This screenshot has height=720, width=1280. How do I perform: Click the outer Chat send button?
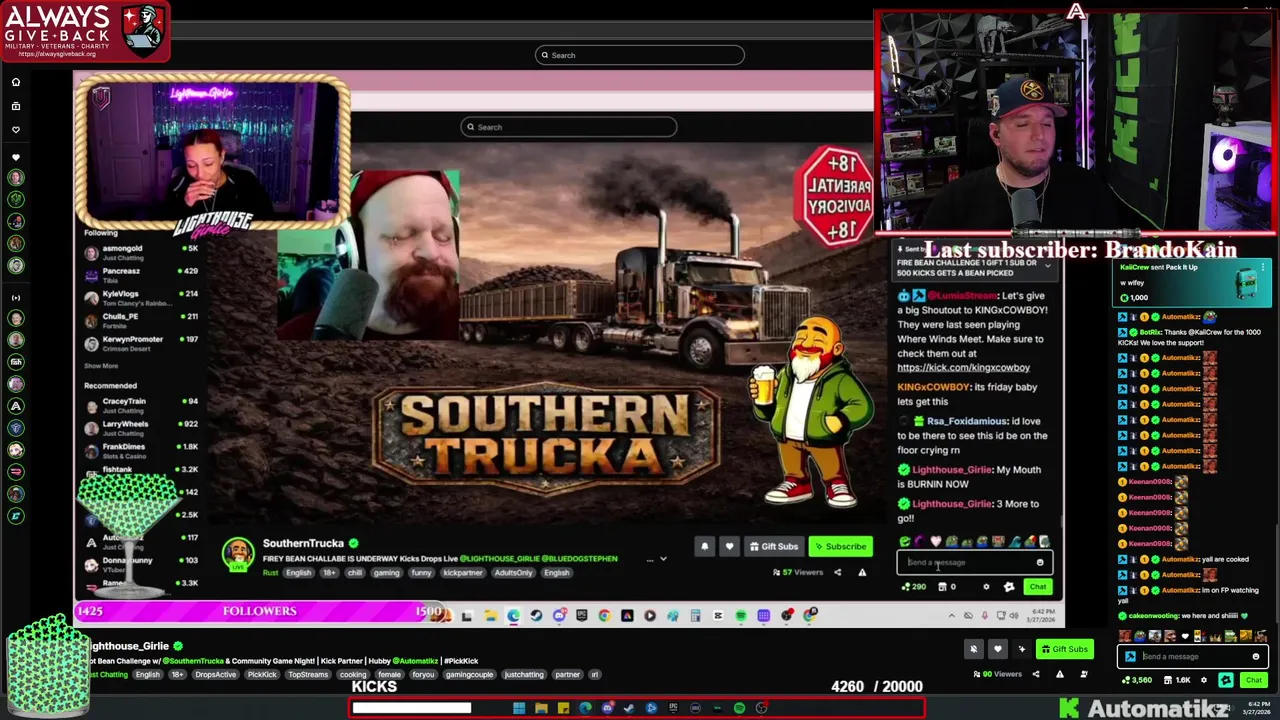(1253, 680)
